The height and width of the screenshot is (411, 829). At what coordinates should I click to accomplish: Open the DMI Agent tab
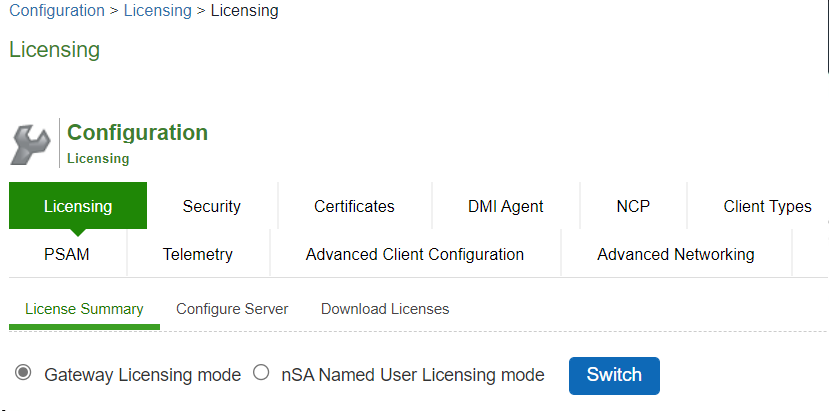[x=505, y=206]
